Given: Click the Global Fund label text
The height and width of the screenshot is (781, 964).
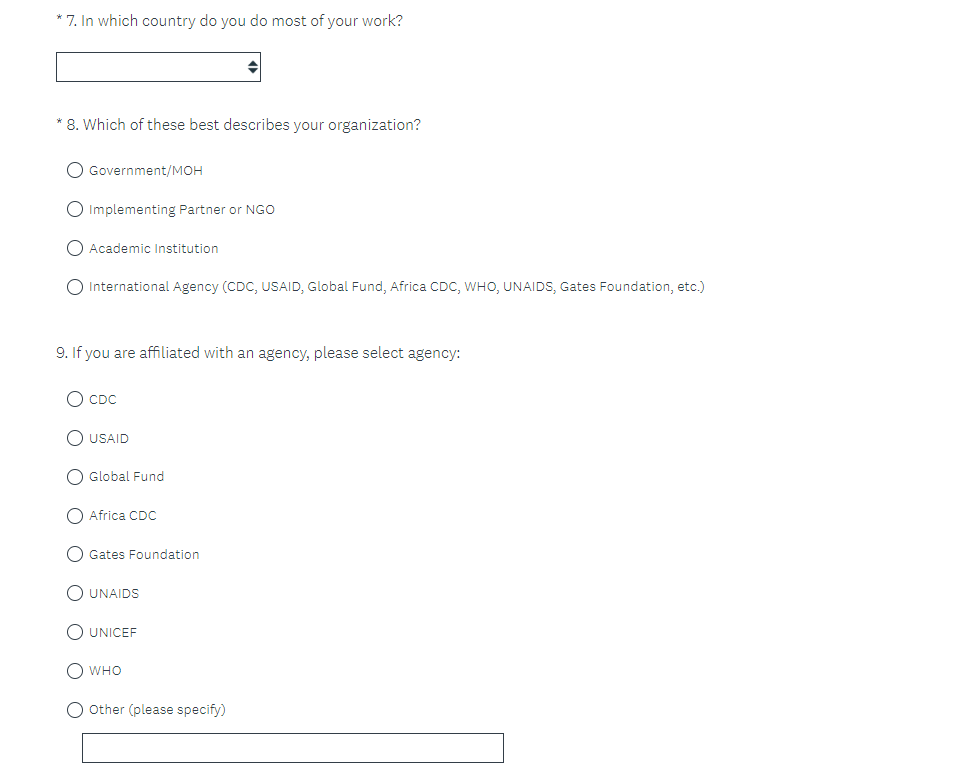Looking at the screenshot, I should pos(126,477).
